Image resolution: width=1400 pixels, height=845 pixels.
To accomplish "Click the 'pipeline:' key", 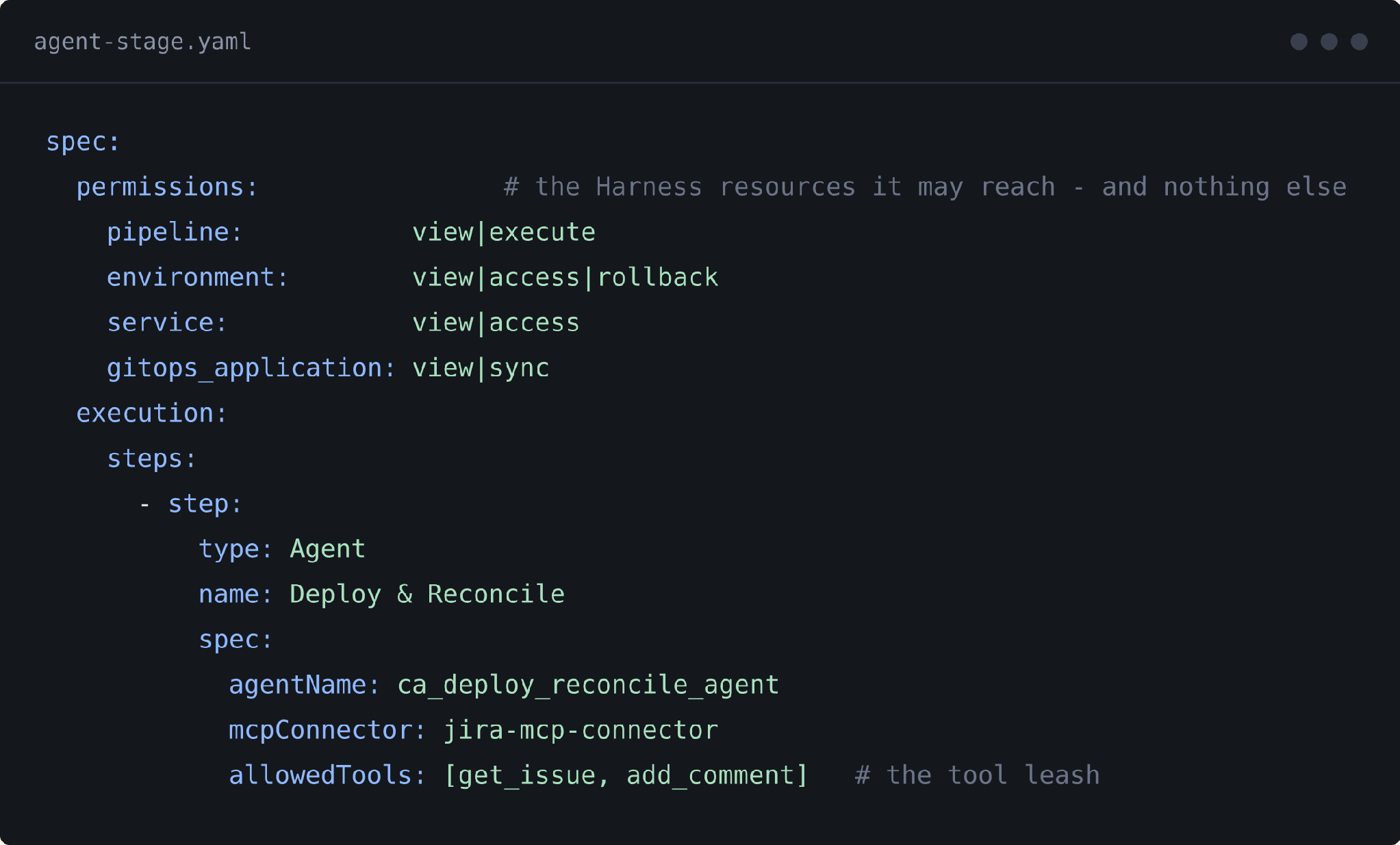I will pyautogui.click(x=175, y=232).
